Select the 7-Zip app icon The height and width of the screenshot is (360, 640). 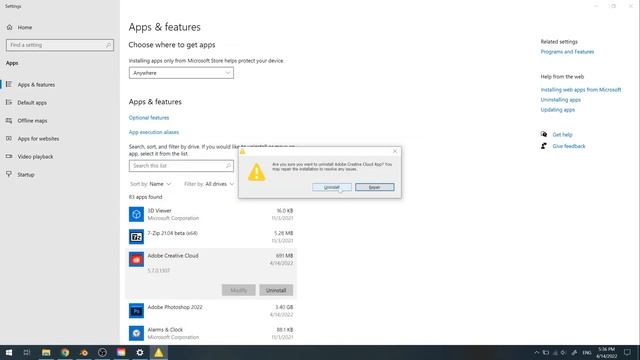(136, 237)
